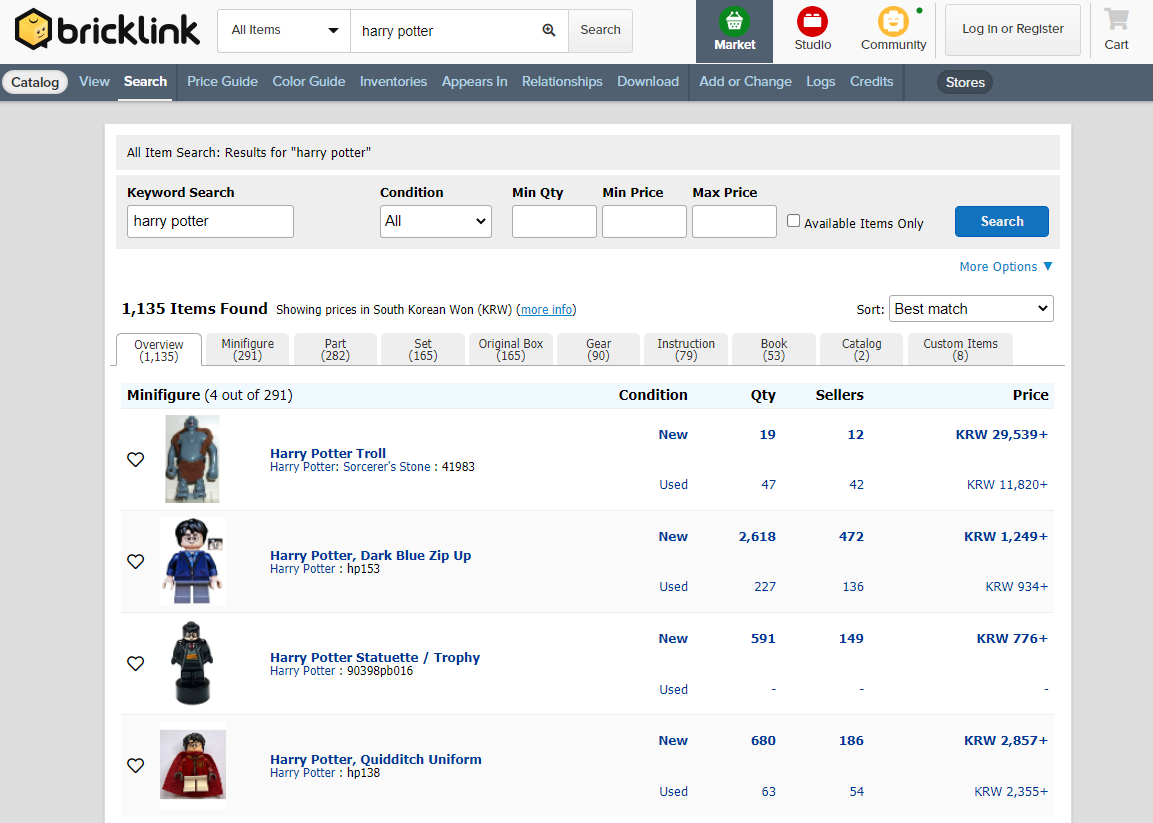The image size is (1153, 823).
Task: Click price KRW 29,539+ for new Troll
Action: tap(1002, 435)
